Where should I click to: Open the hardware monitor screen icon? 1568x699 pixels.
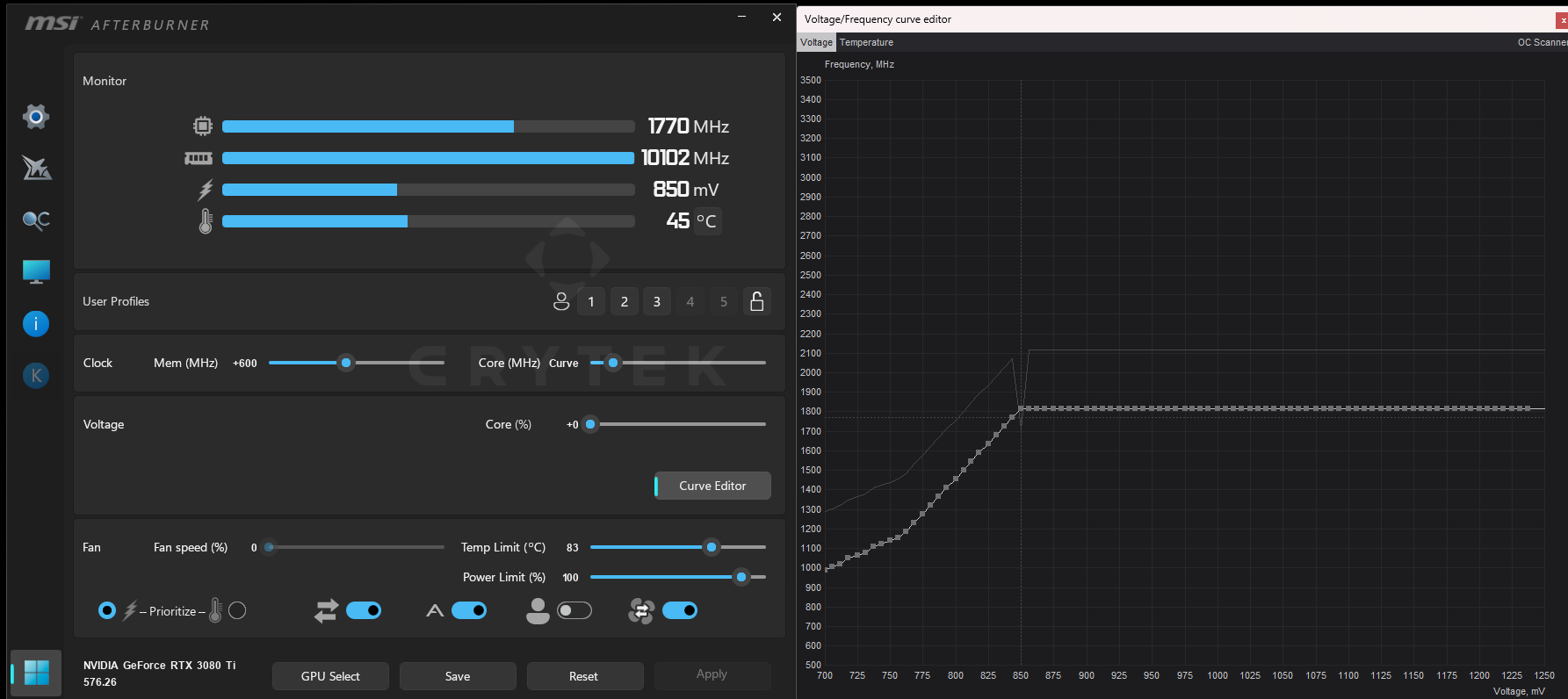[36, 271]
